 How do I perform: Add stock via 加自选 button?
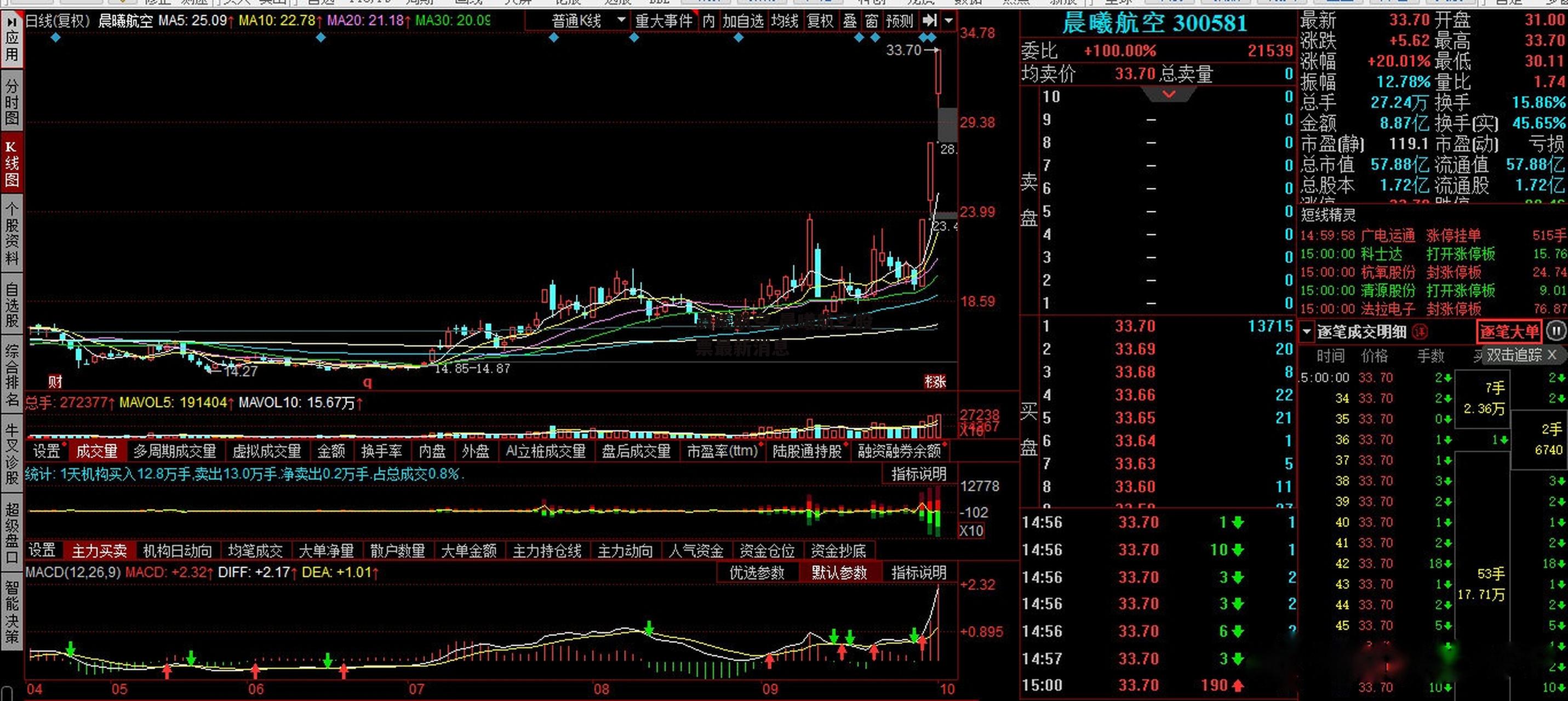point(742,21)
